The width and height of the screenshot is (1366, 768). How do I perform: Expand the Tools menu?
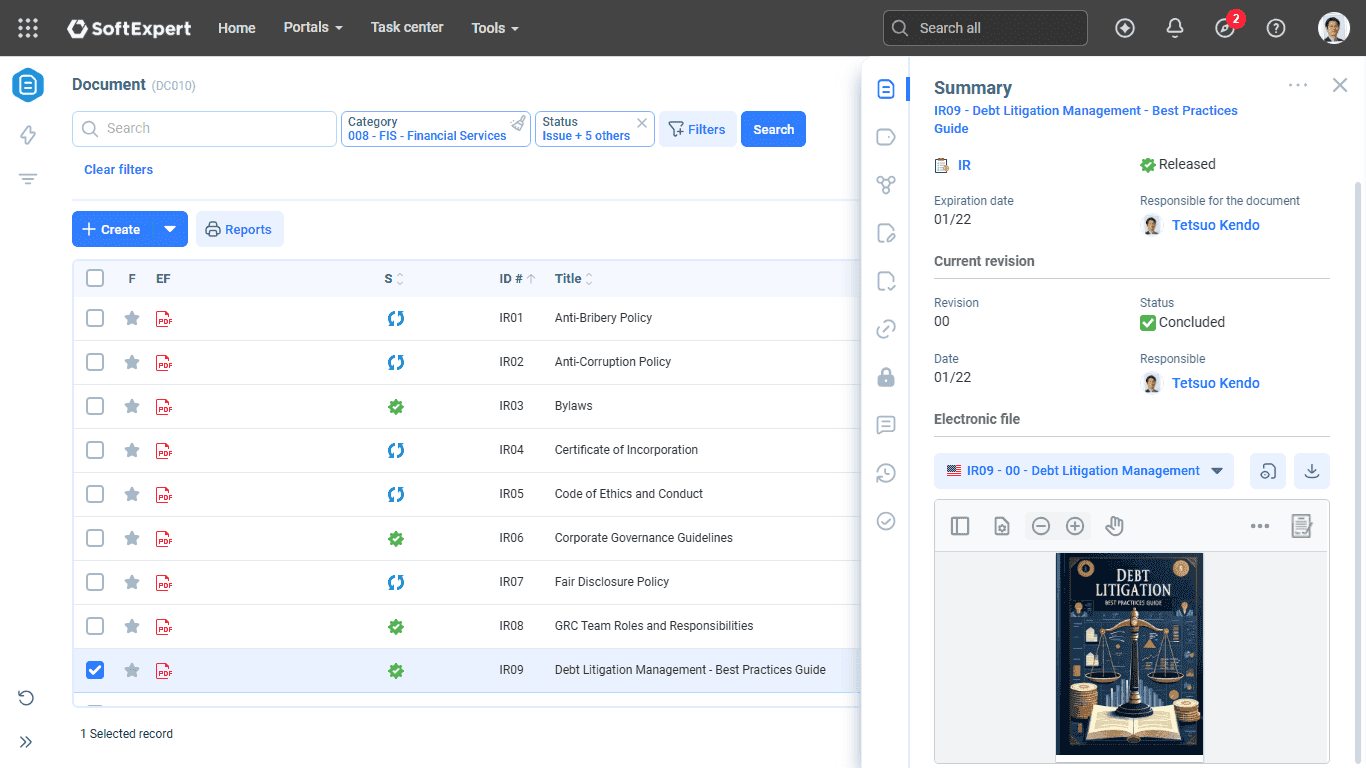click(x=495, y=28)
